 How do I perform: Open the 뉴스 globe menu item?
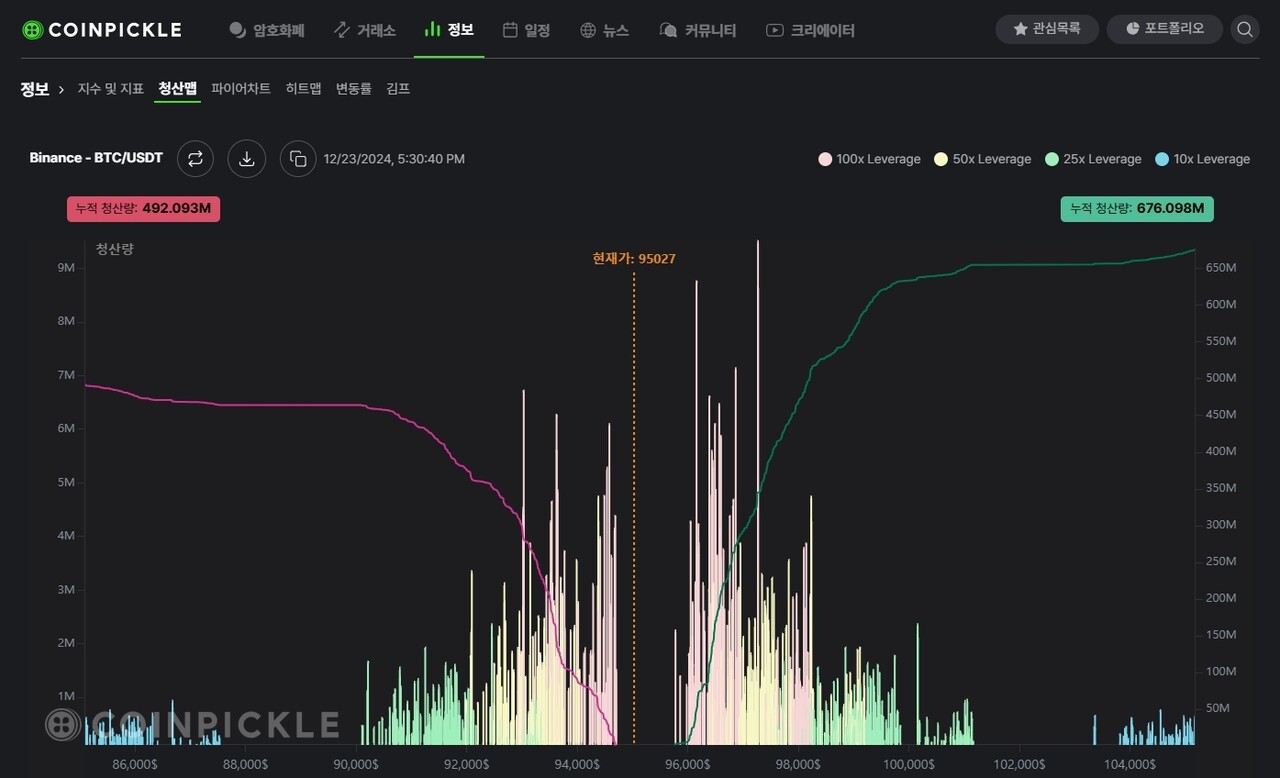[604, 30]
